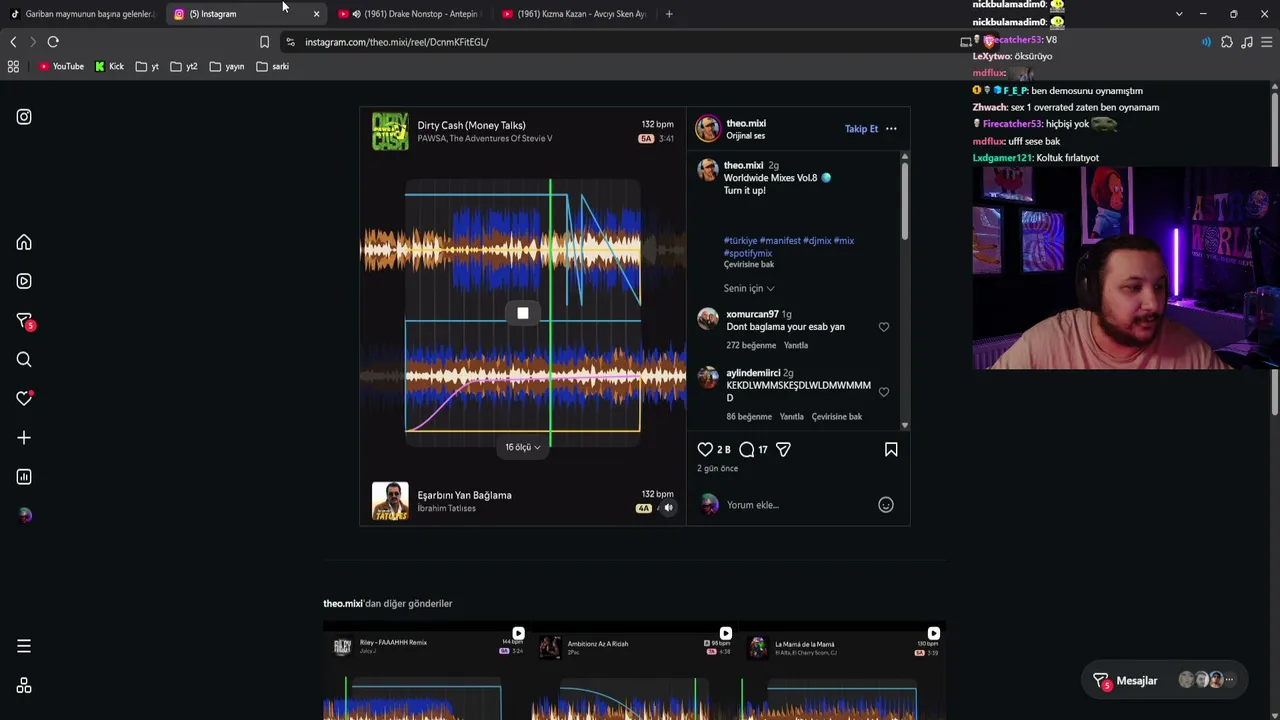Open the yt bookmarks folder

(x=147, y=67)
